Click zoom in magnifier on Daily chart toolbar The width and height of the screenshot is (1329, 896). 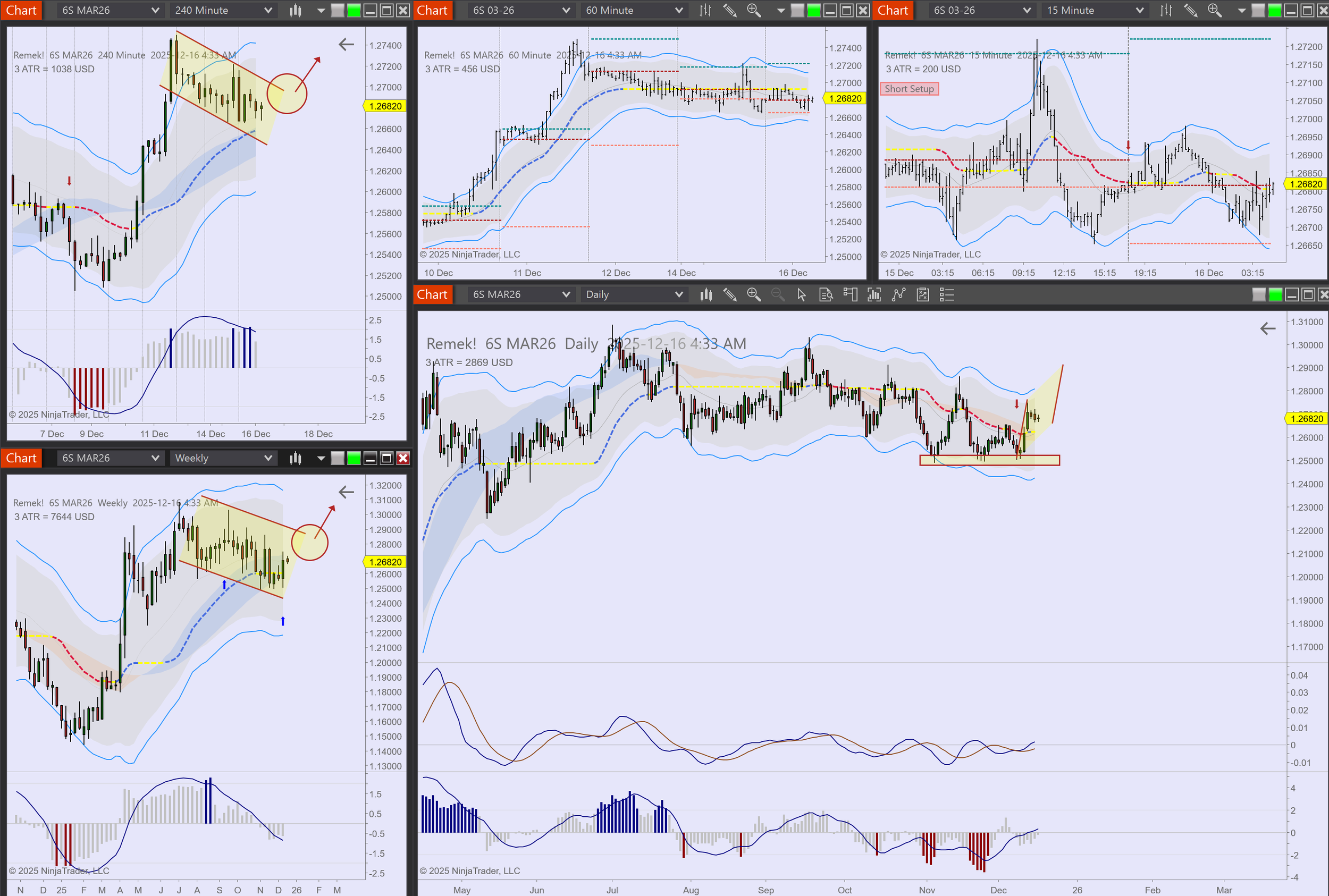tap(753, 295)
